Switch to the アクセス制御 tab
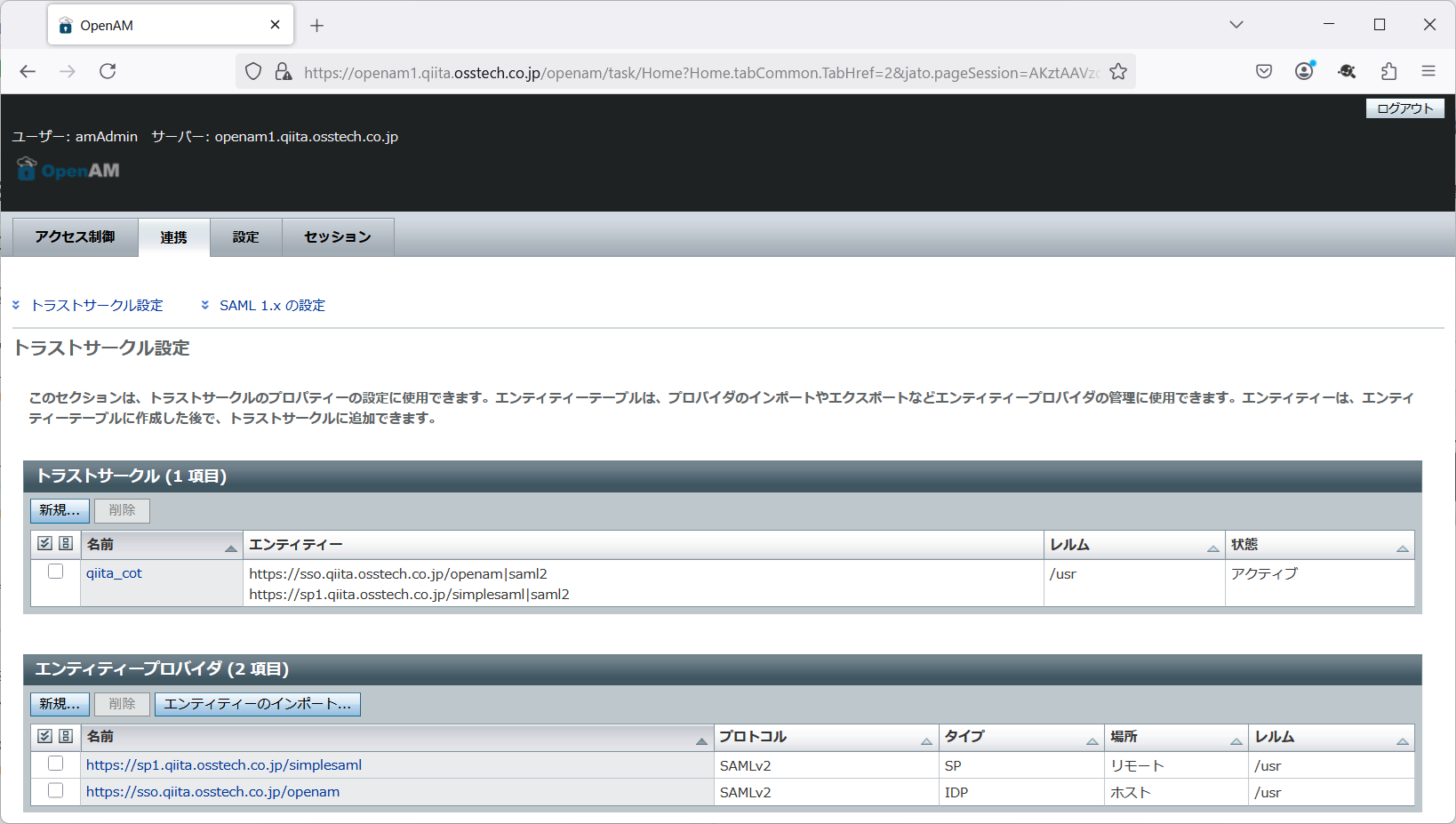This screenshot has width=1456, height=824. (x=75, y=236)
